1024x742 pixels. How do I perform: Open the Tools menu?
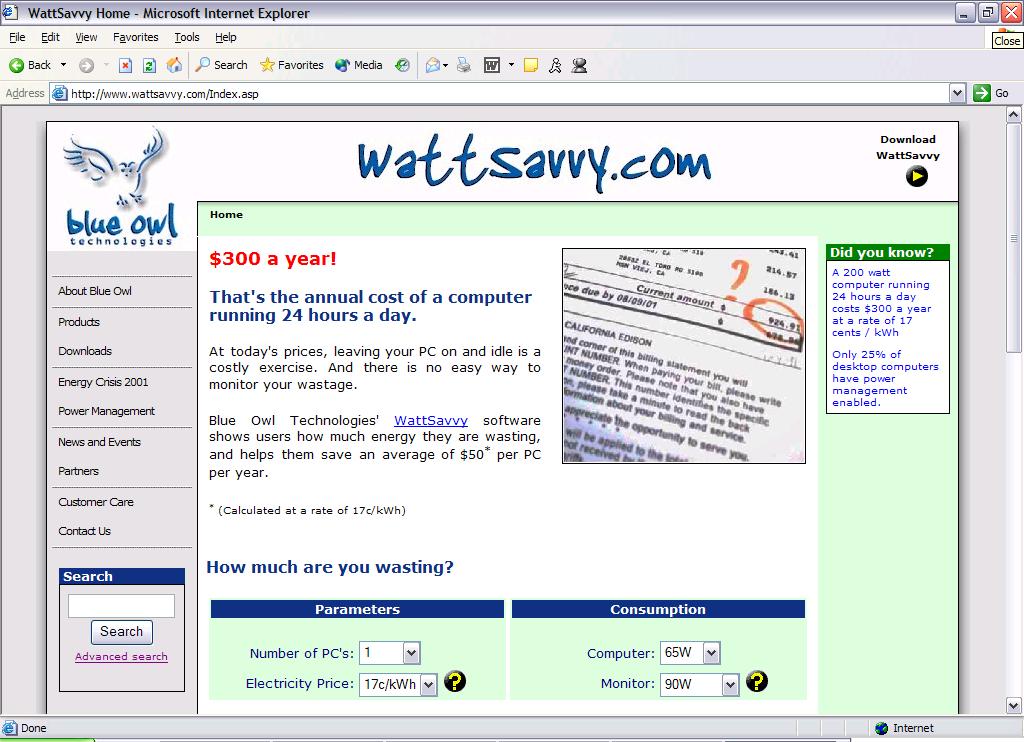(x=187, y=37)
